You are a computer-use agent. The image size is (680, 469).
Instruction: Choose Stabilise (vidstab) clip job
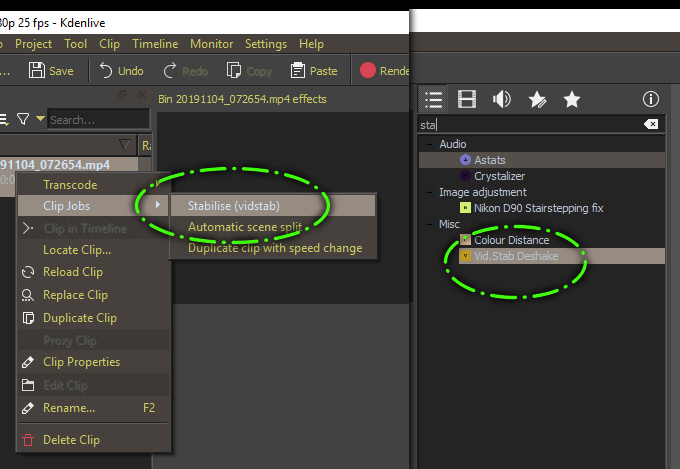273,206
